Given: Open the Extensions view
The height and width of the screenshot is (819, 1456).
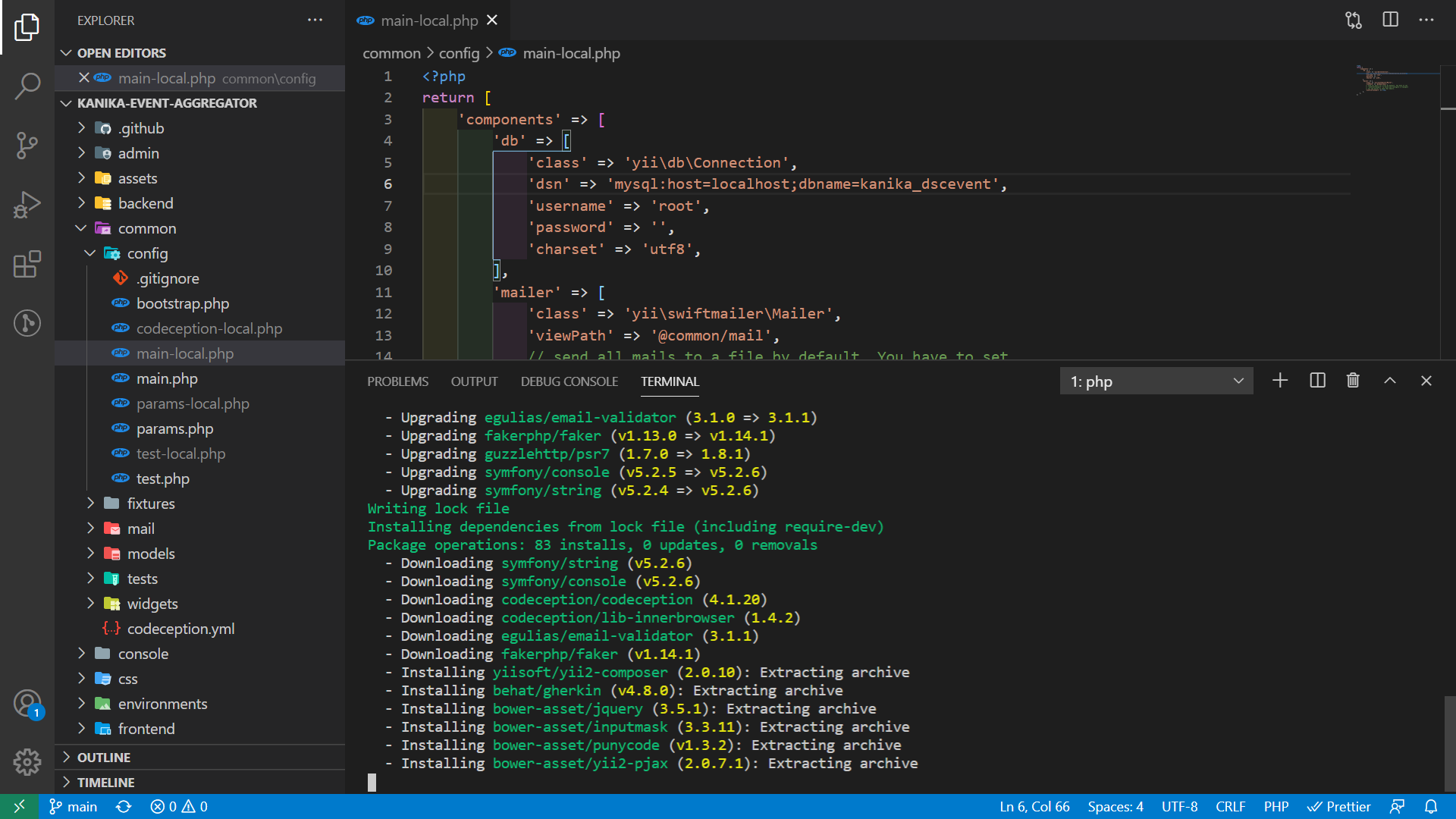Looking at the screenshot, I should click(x=27, y=264).
